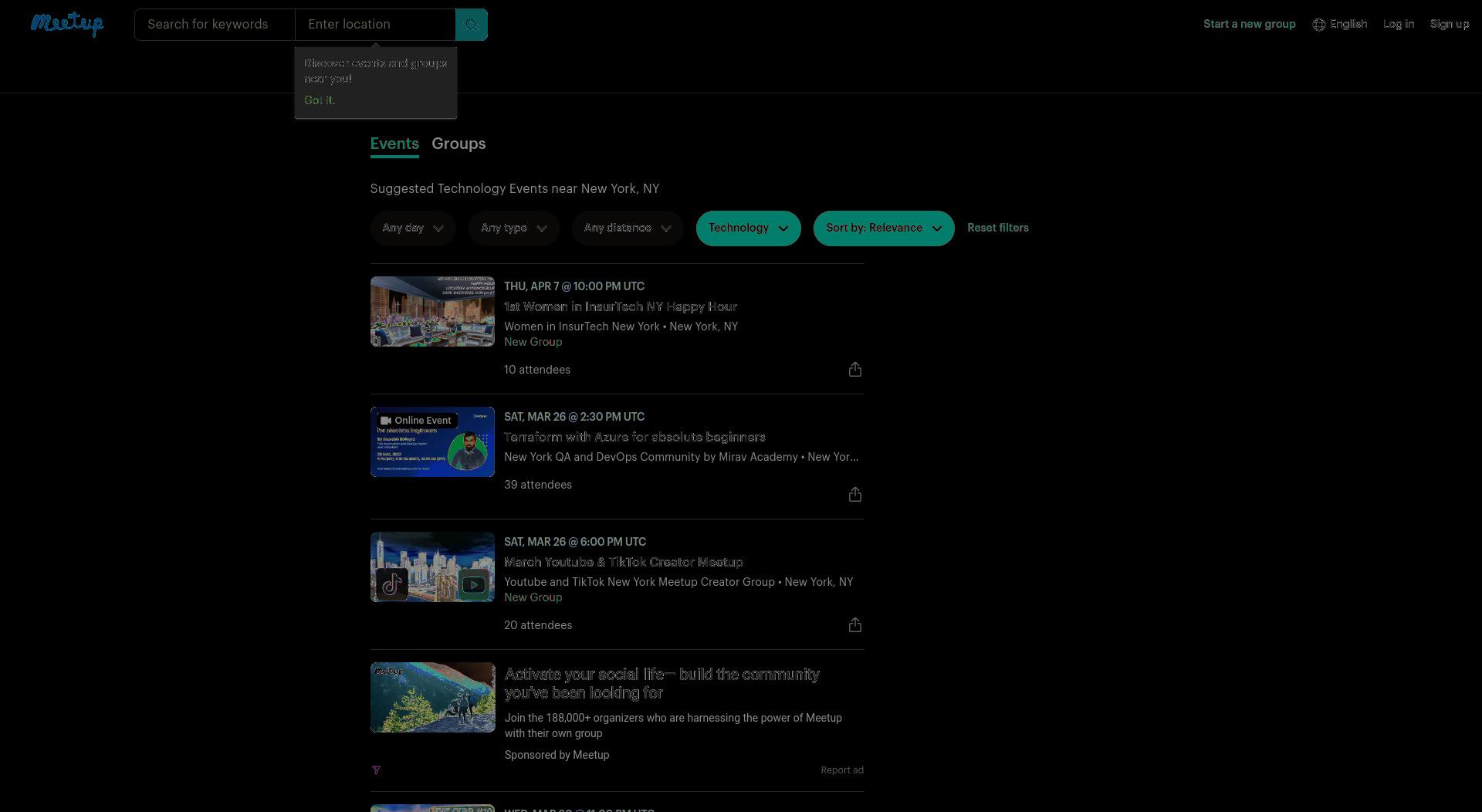Image resolution: width=1482 pixels, height=812 pixels.
Task: Open March Youtube & TikTok Creator Meetup title
Action: [x=624, y=563]
